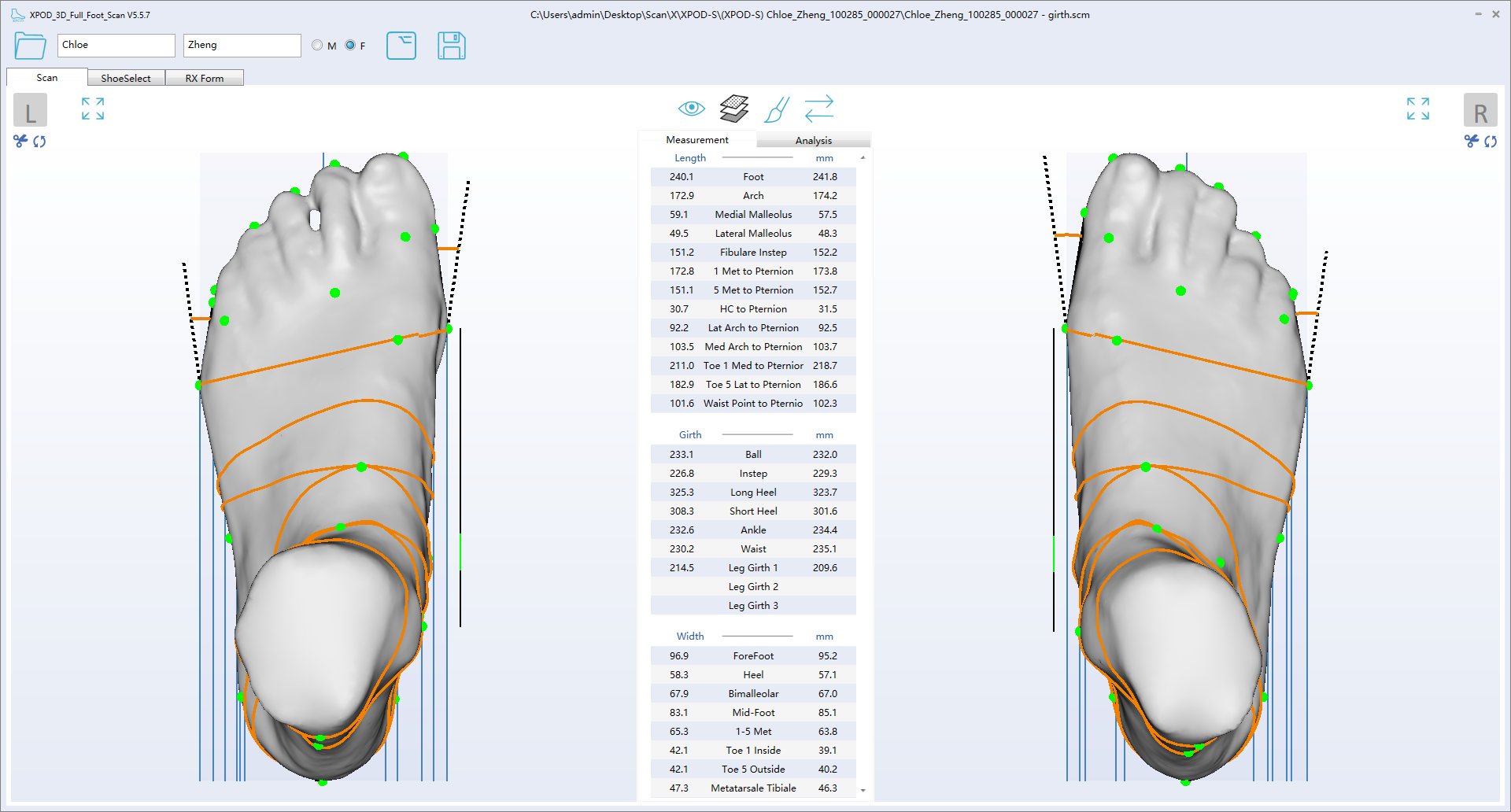Click the first name field containing Chloe

click(x=116, y=46)
